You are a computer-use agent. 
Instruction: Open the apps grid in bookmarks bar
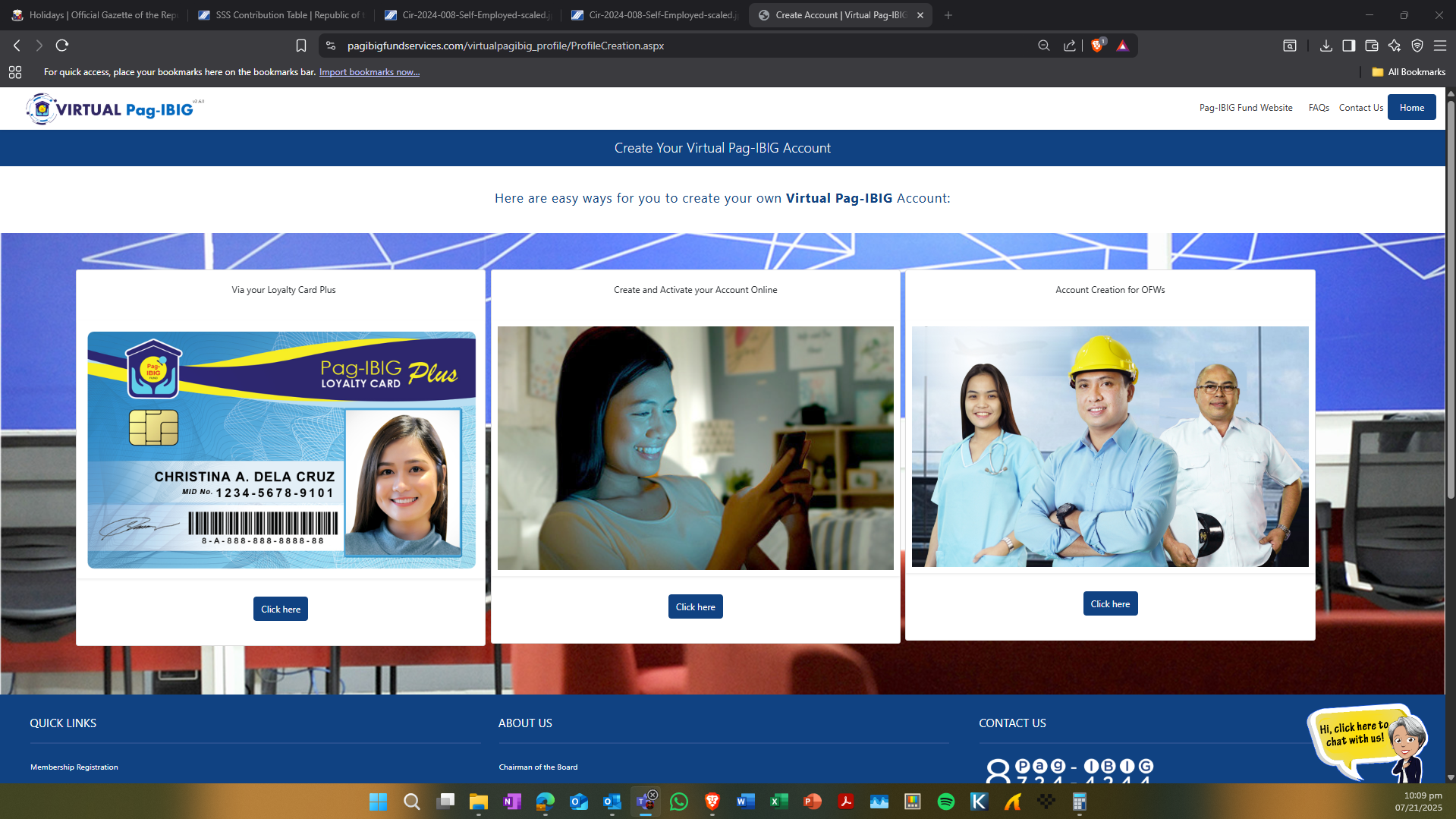[15, 72]
